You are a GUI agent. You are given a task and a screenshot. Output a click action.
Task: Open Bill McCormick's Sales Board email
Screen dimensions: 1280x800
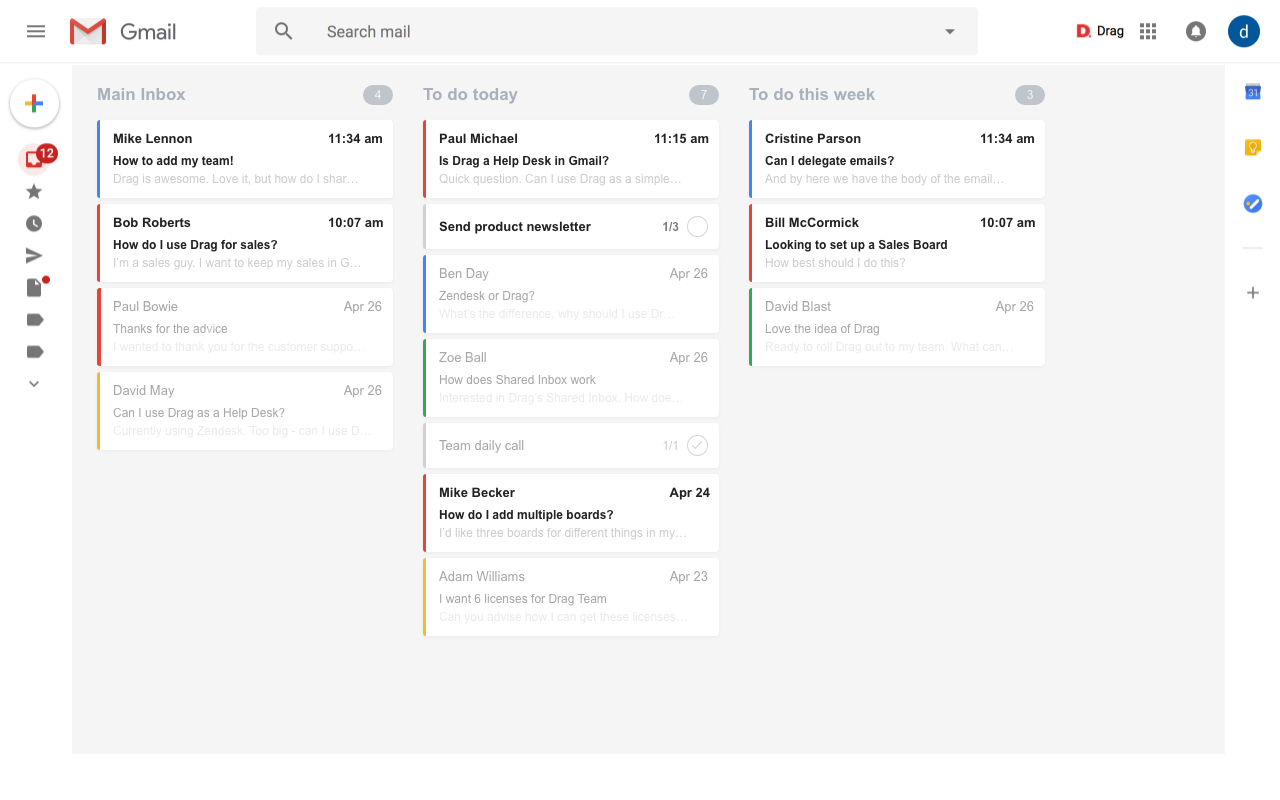pos(897,243)
